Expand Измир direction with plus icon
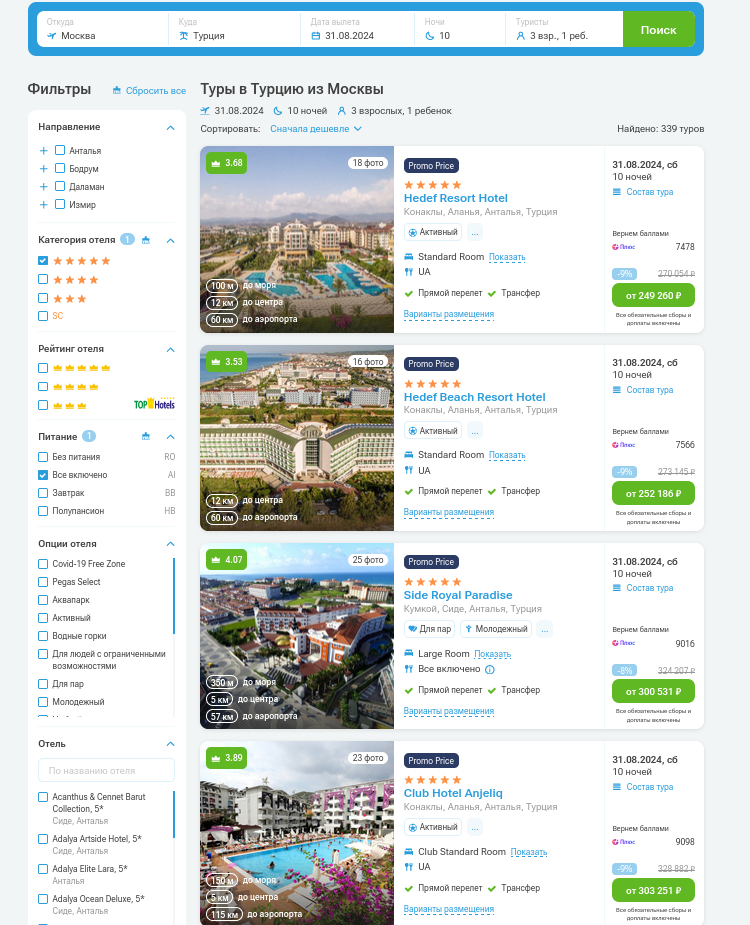 pyautogui.click(x=44, y=205)
